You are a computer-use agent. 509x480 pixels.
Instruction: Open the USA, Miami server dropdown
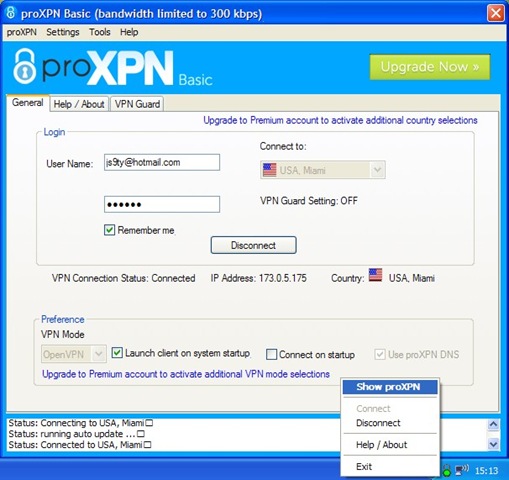[323, 170]
